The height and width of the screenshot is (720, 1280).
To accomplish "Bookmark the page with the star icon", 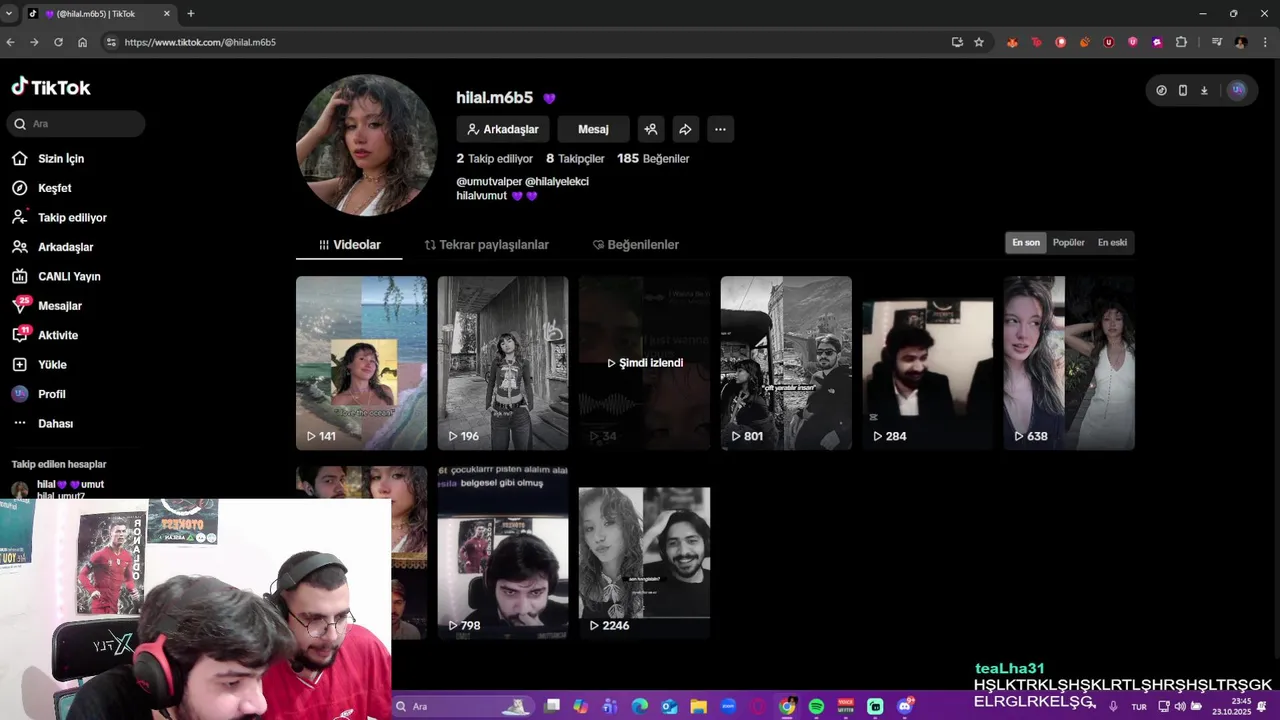I will pos(979,42).
